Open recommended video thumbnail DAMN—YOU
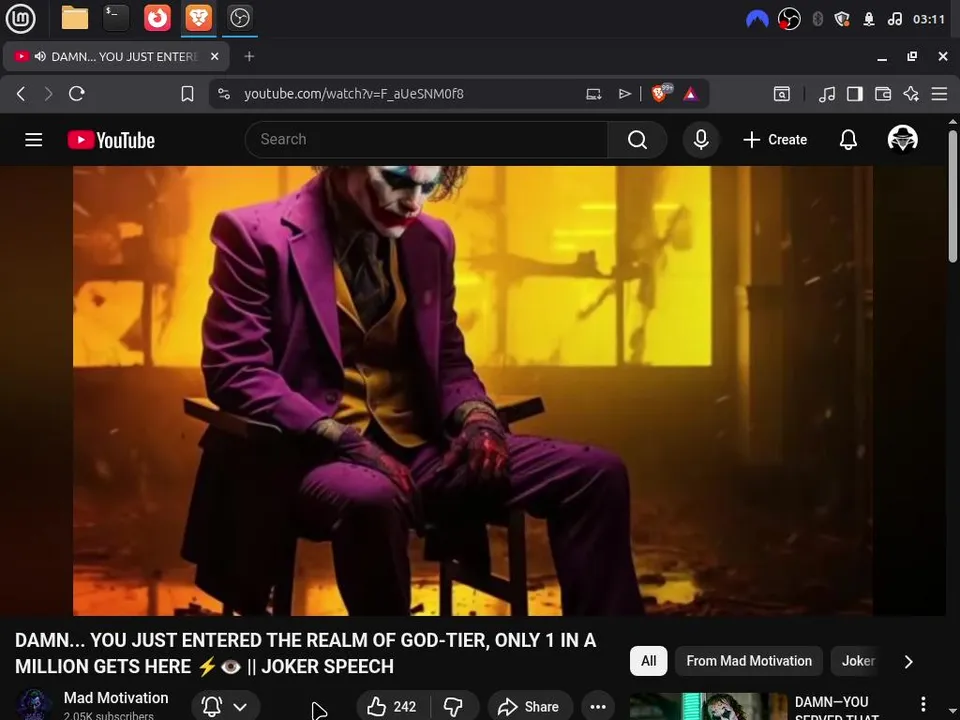960x720 pixels. tap(708, 707)
